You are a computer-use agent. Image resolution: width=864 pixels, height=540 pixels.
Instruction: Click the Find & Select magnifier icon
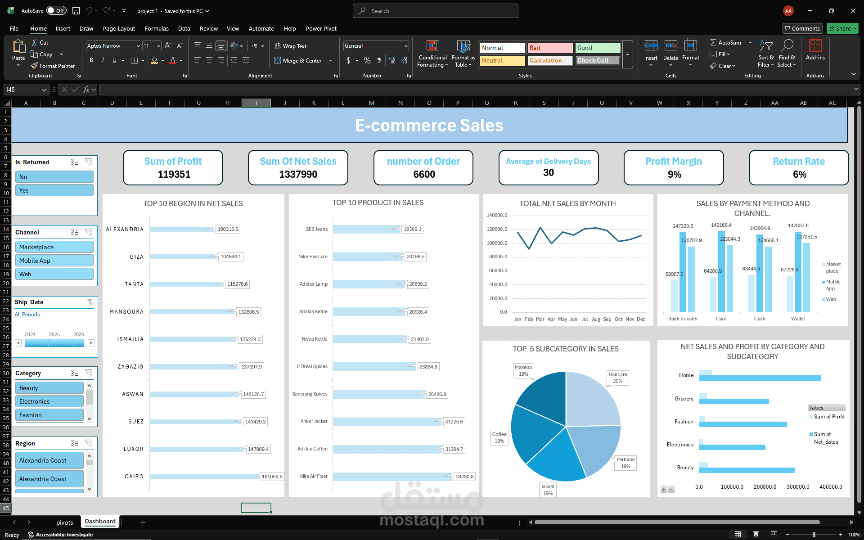coord(787,46)
